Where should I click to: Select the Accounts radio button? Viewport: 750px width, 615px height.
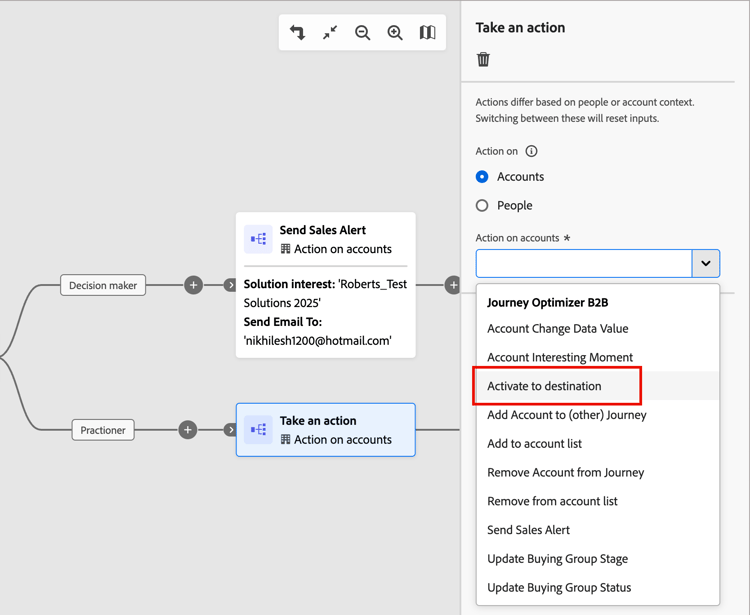pos(482,177)
